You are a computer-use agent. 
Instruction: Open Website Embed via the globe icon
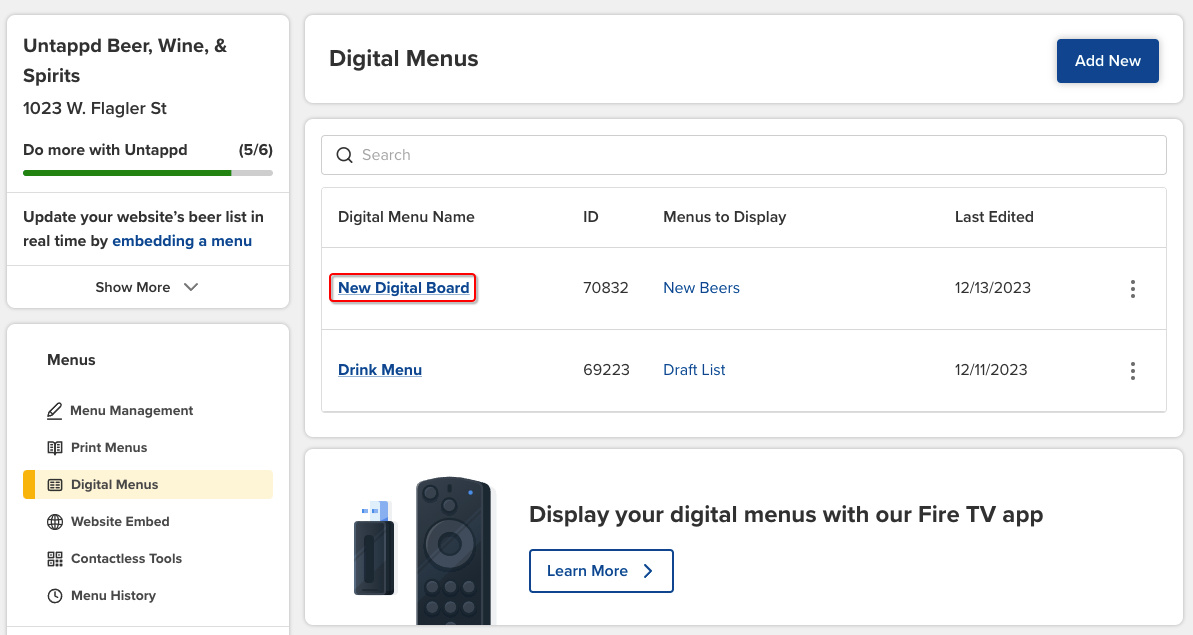click(x=52, y=521)
